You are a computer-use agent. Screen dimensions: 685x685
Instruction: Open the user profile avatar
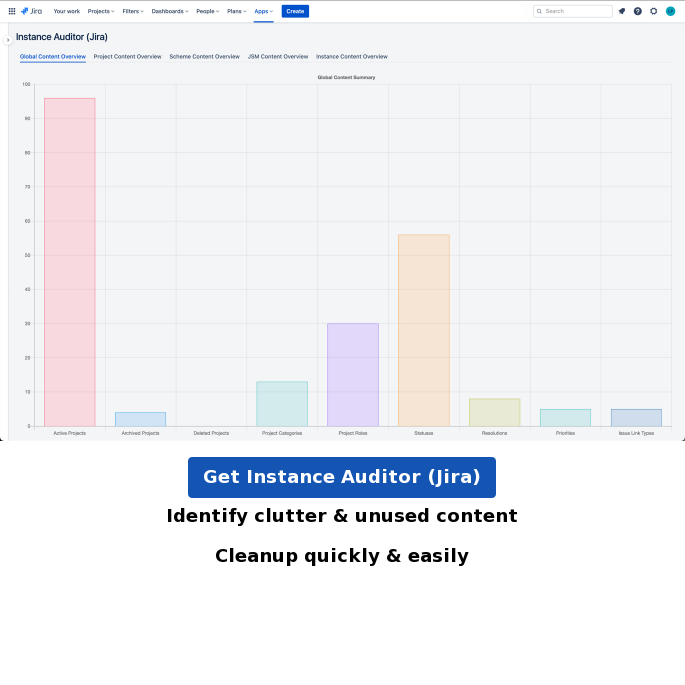click(670, 11)
